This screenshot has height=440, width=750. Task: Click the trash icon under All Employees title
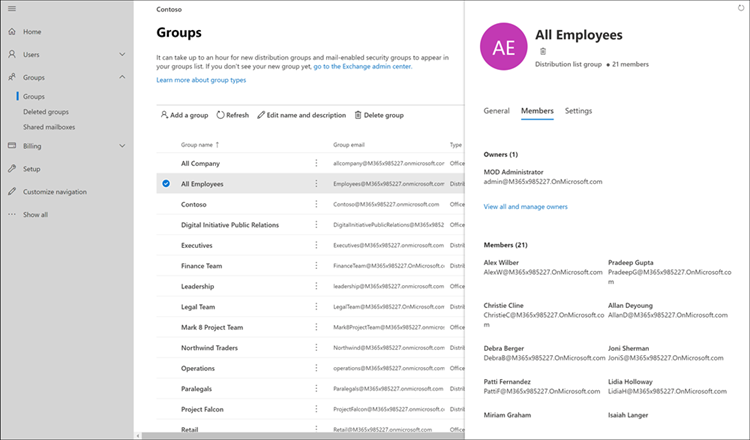543,50
